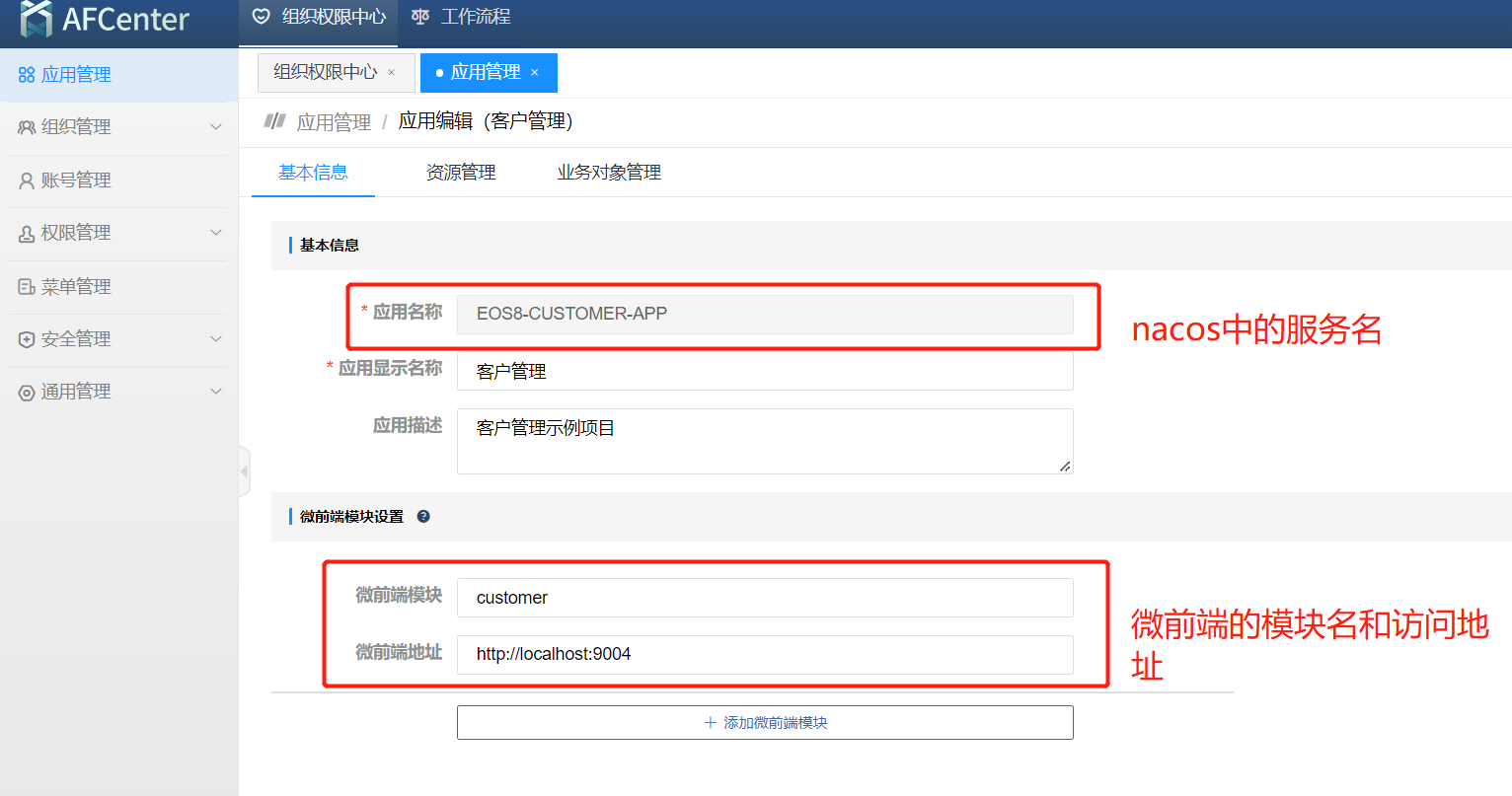Click the 通用管理 settings icon
Screen dimensions: 1512x796
point(27,393)
